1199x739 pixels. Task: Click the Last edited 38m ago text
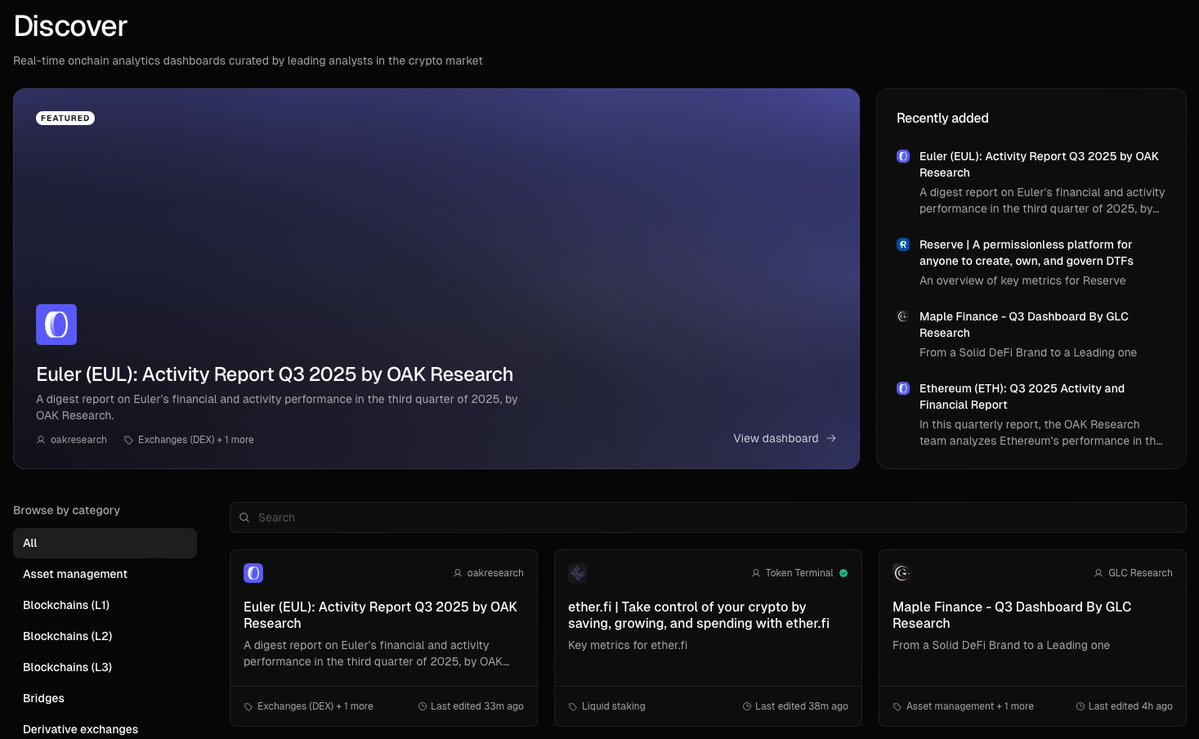801,707
